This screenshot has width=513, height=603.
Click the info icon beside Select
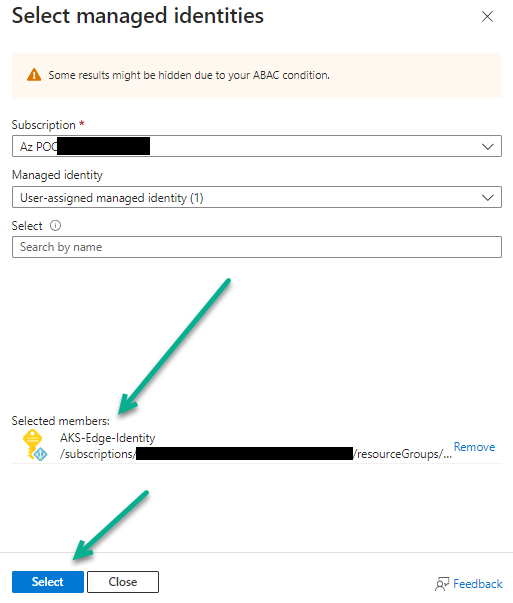coord(55,225)
